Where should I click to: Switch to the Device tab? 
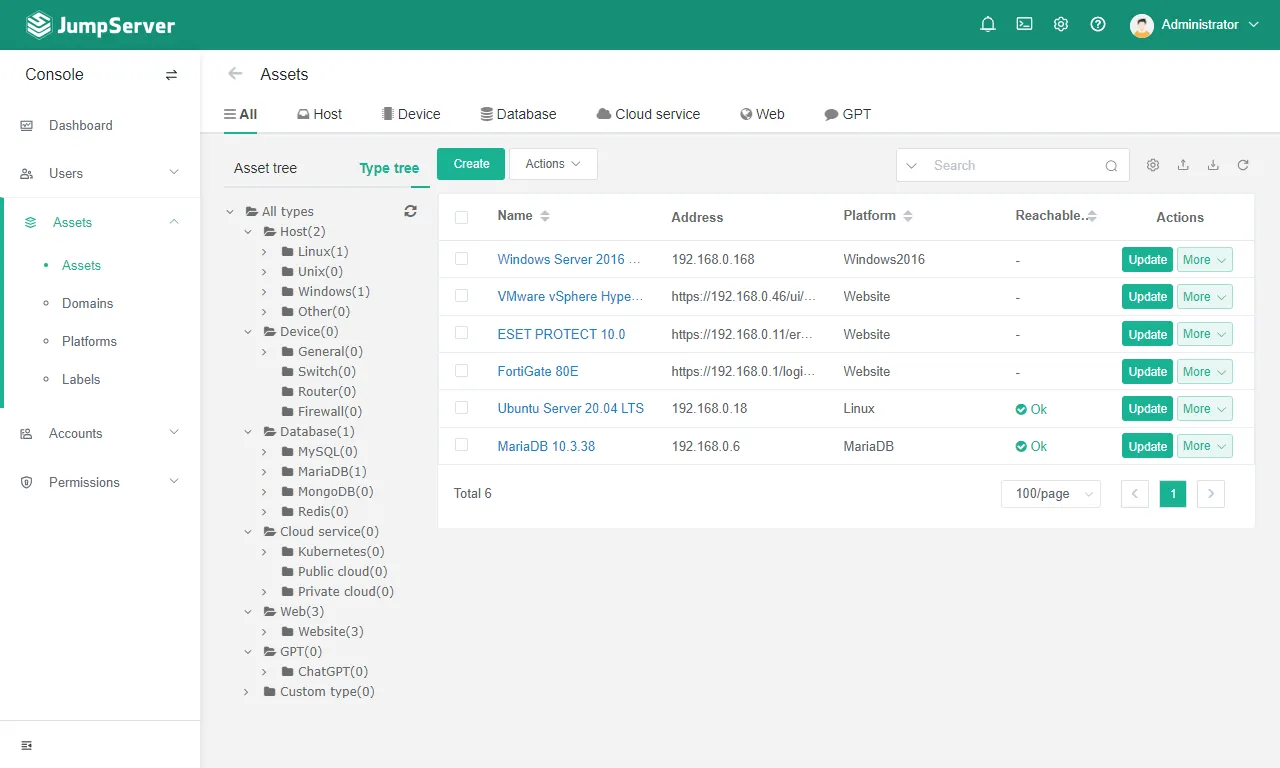click(411, 114)
